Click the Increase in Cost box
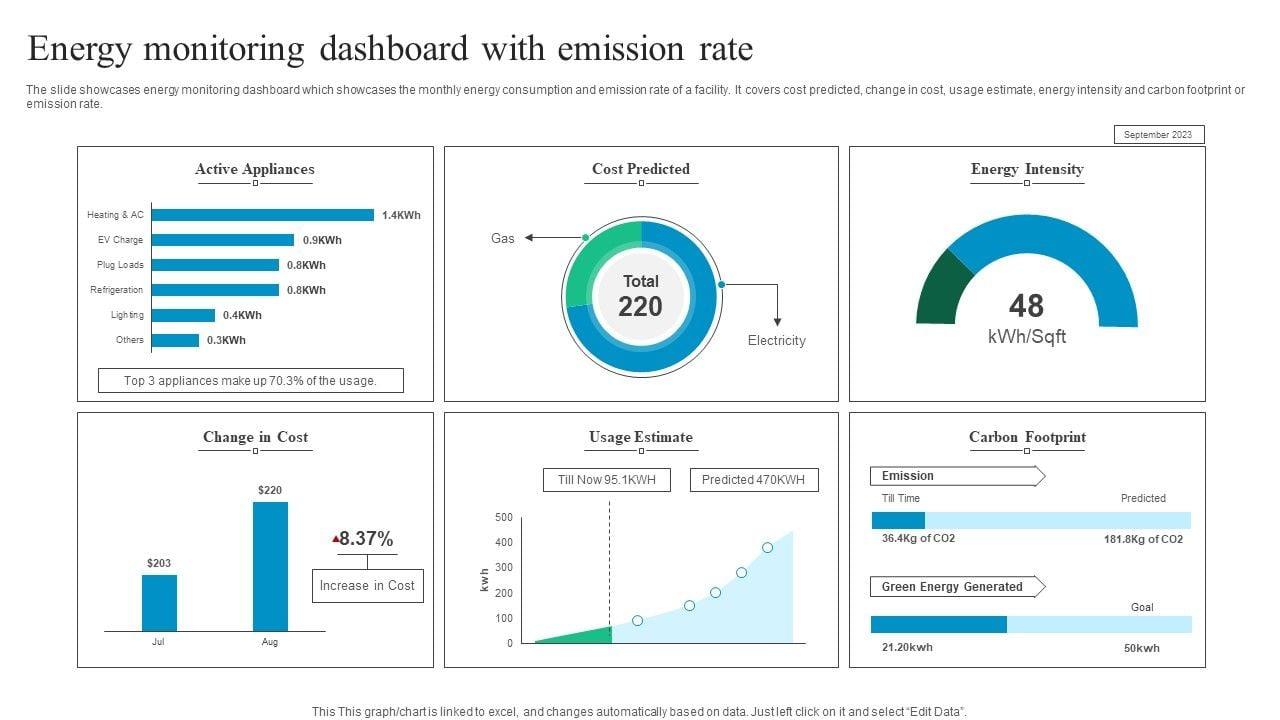The width and height of the screenshot is (1280, 720). tap(367, 586)
